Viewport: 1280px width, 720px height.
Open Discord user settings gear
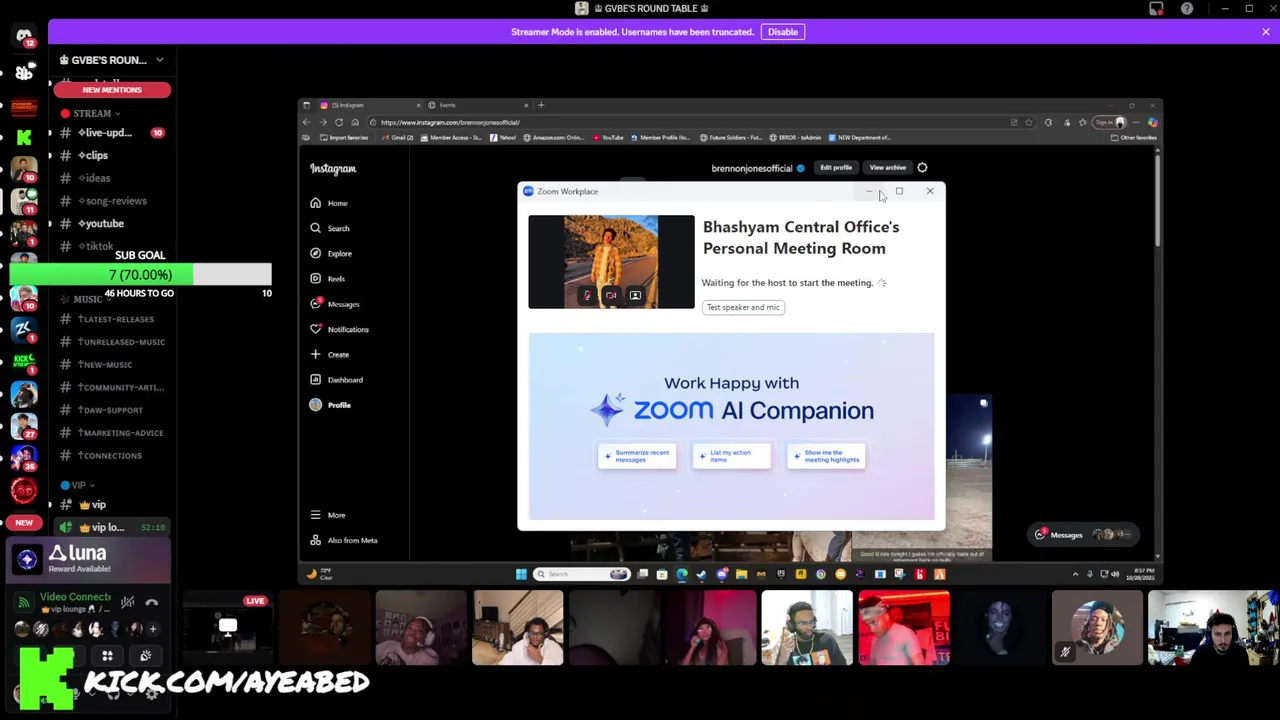pos(152,694)
